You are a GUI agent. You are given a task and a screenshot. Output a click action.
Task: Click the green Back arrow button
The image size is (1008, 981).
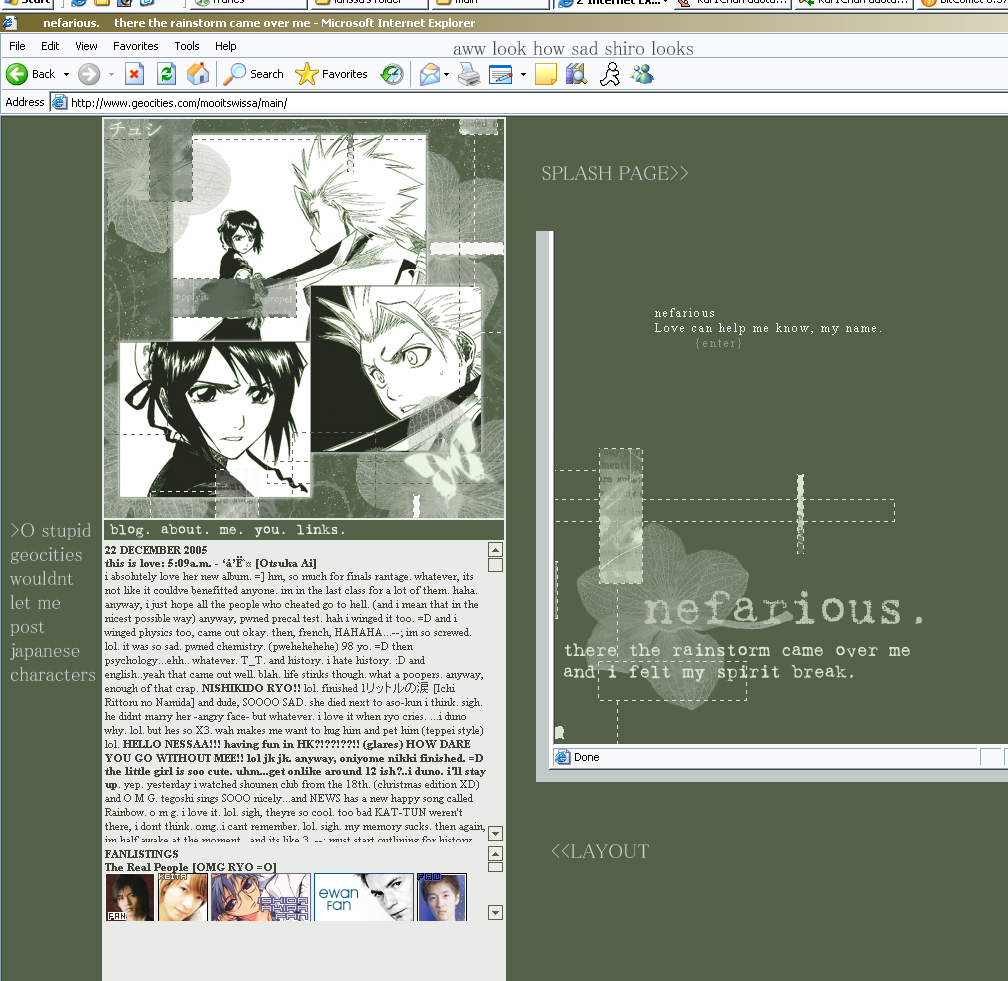tap(17, 74)
